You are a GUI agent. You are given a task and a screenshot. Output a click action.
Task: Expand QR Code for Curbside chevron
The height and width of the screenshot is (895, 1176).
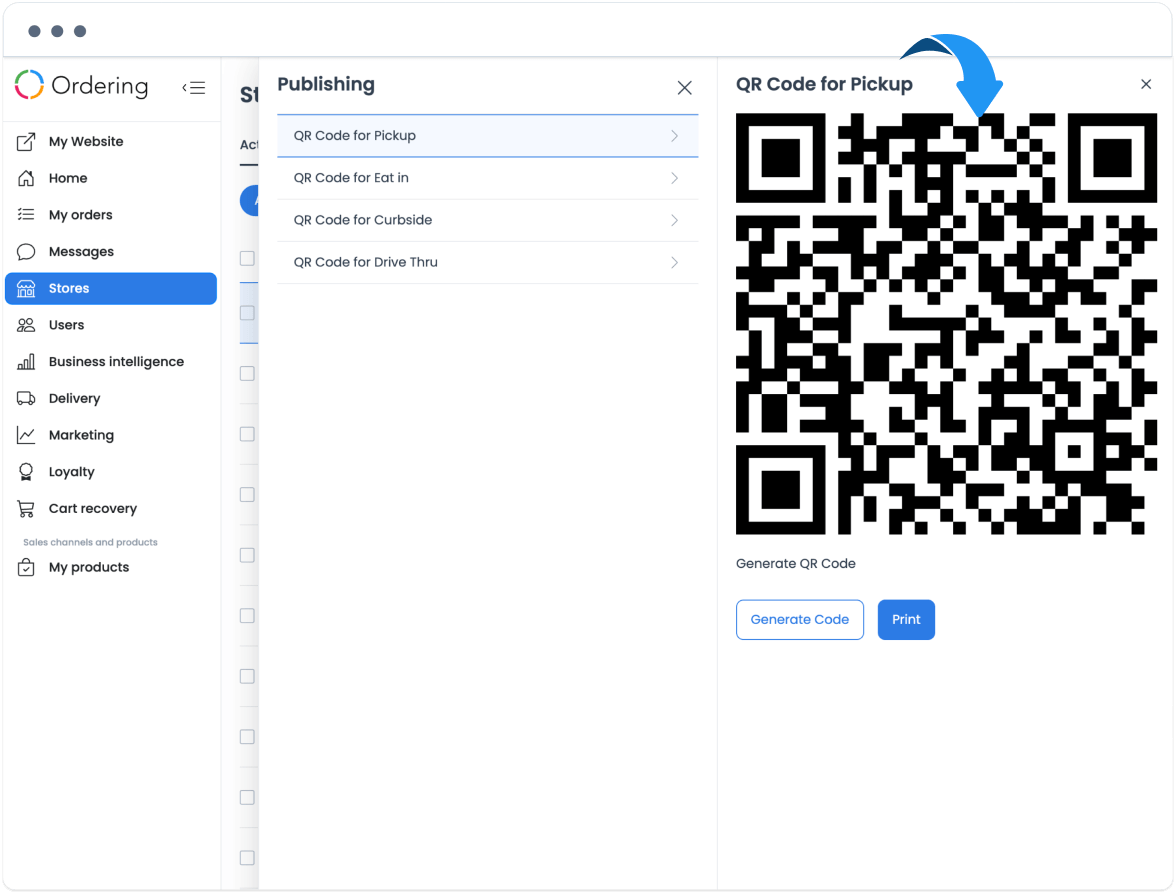674,220
